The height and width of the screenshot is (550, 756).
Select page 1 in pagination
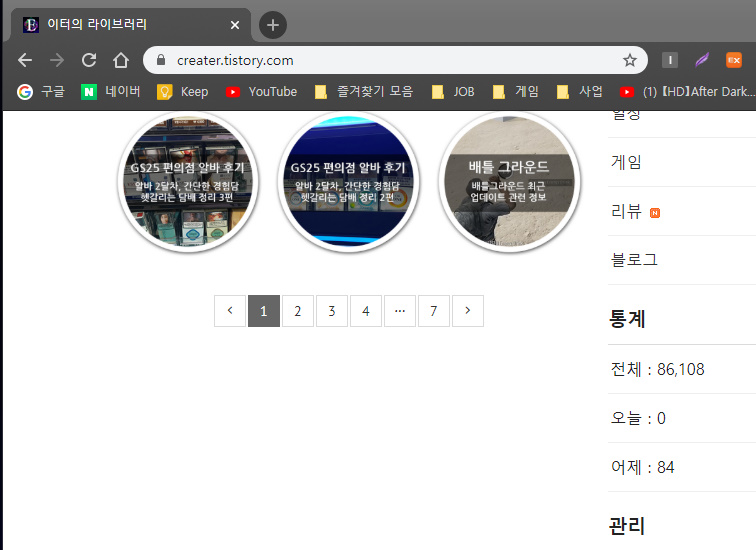pos(264,311)
